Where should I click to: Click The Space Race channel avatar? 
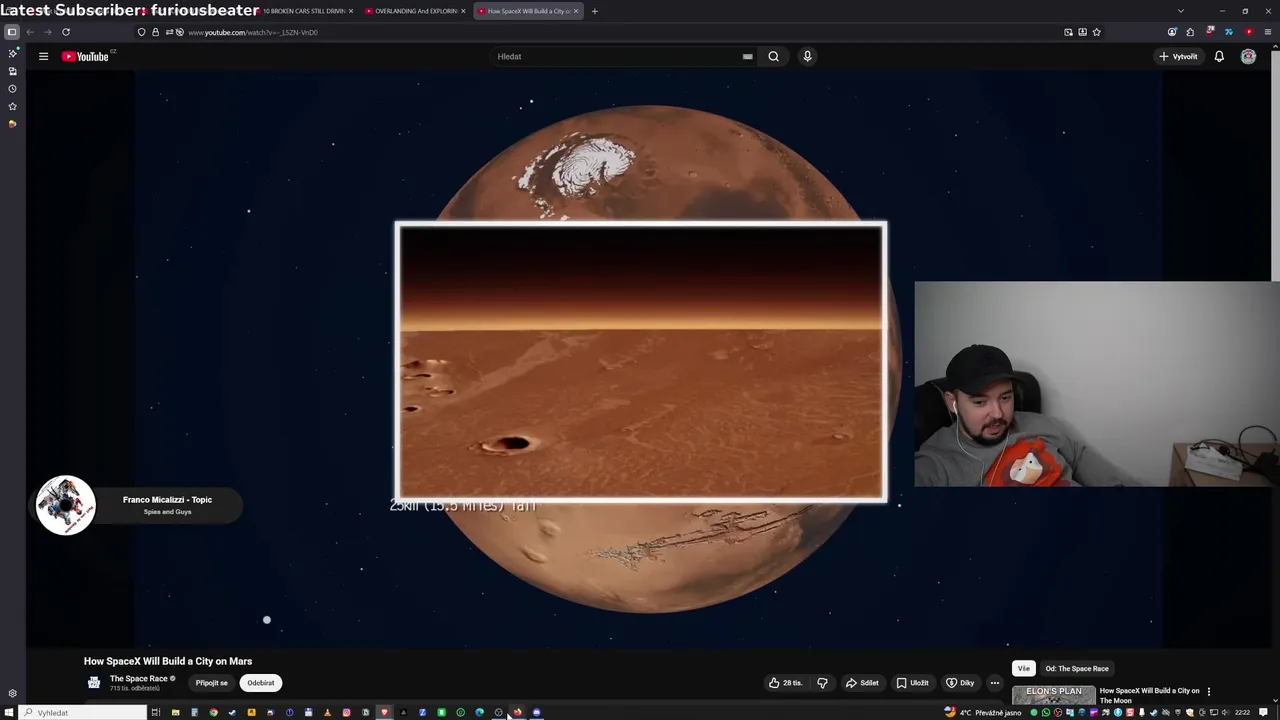click(x=94, y=683)
